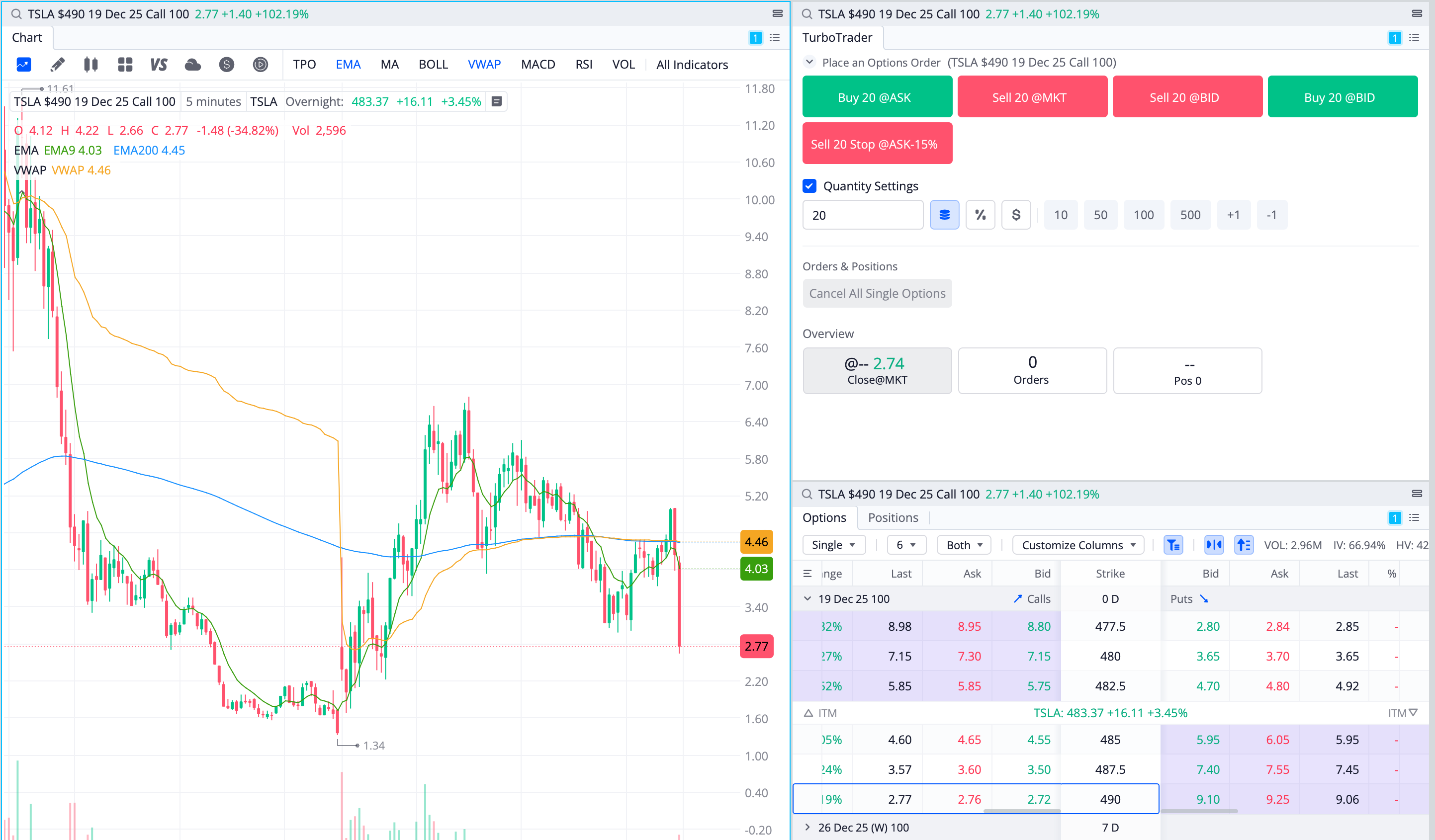
Task: Click the VS compare icon
Action: (159, 64)
